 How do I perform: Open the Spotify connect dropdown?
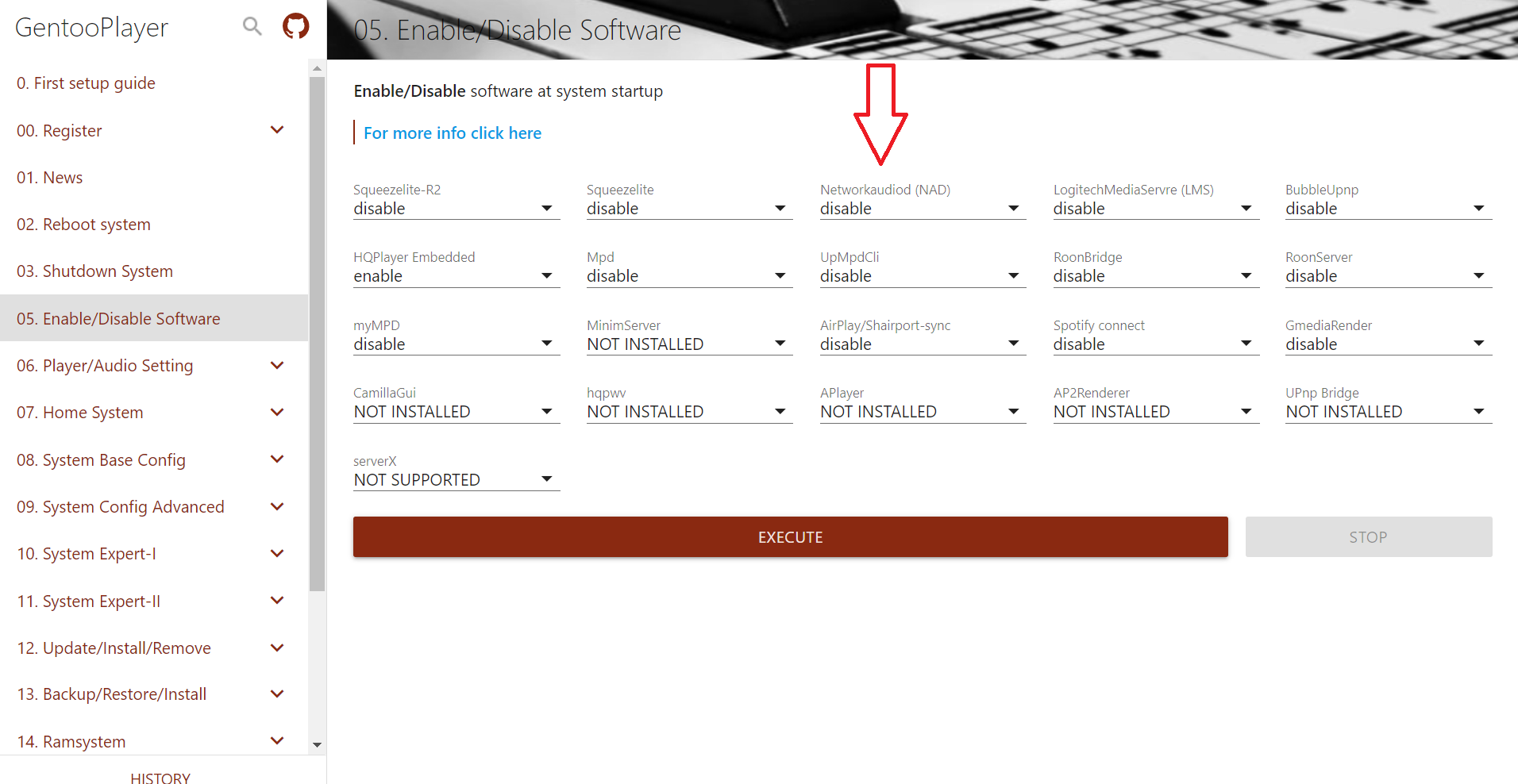pos(1156,344)
